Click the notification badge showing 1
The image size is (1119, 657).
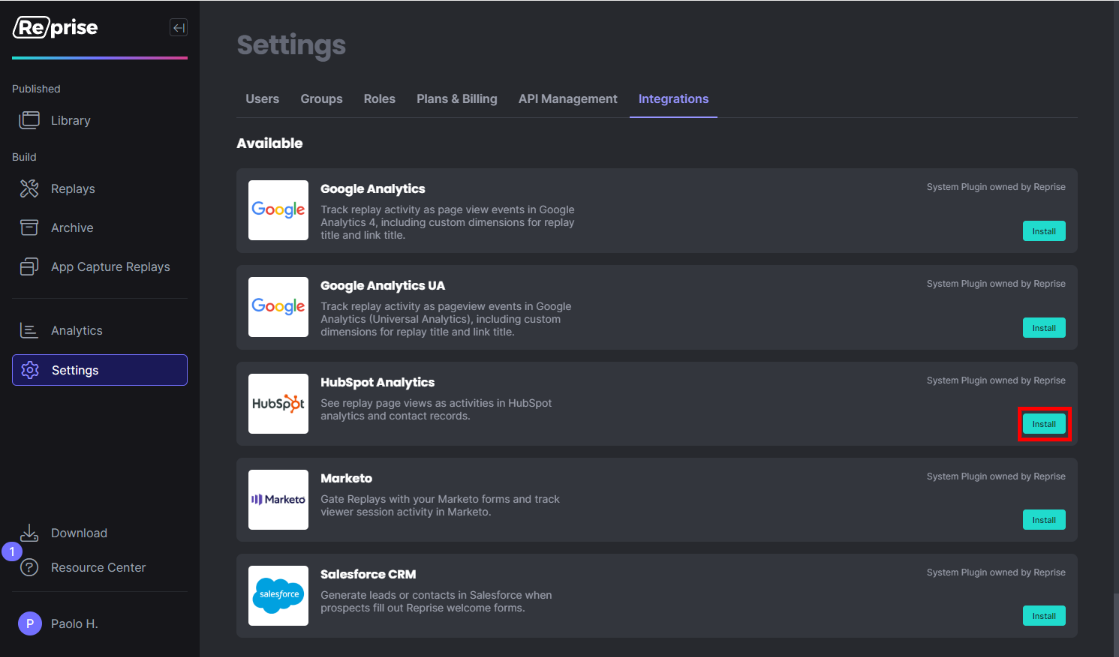coord(12,551)
